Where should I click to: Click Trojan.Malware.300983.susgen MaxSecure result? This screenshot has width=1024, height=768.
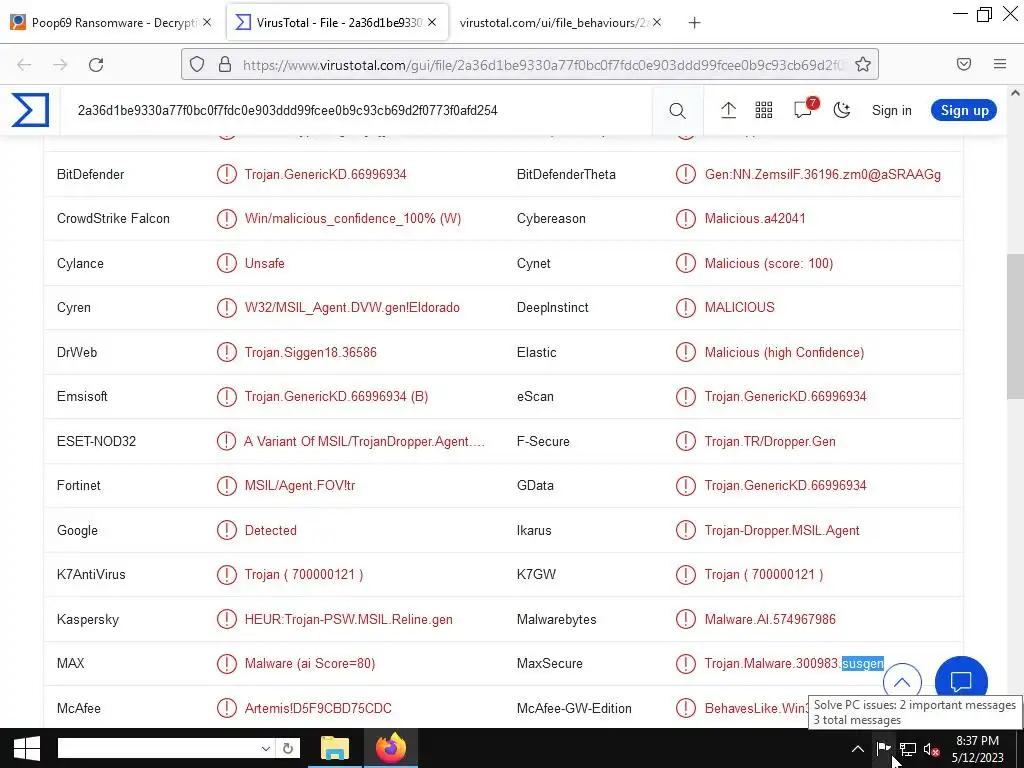point(793,664)
